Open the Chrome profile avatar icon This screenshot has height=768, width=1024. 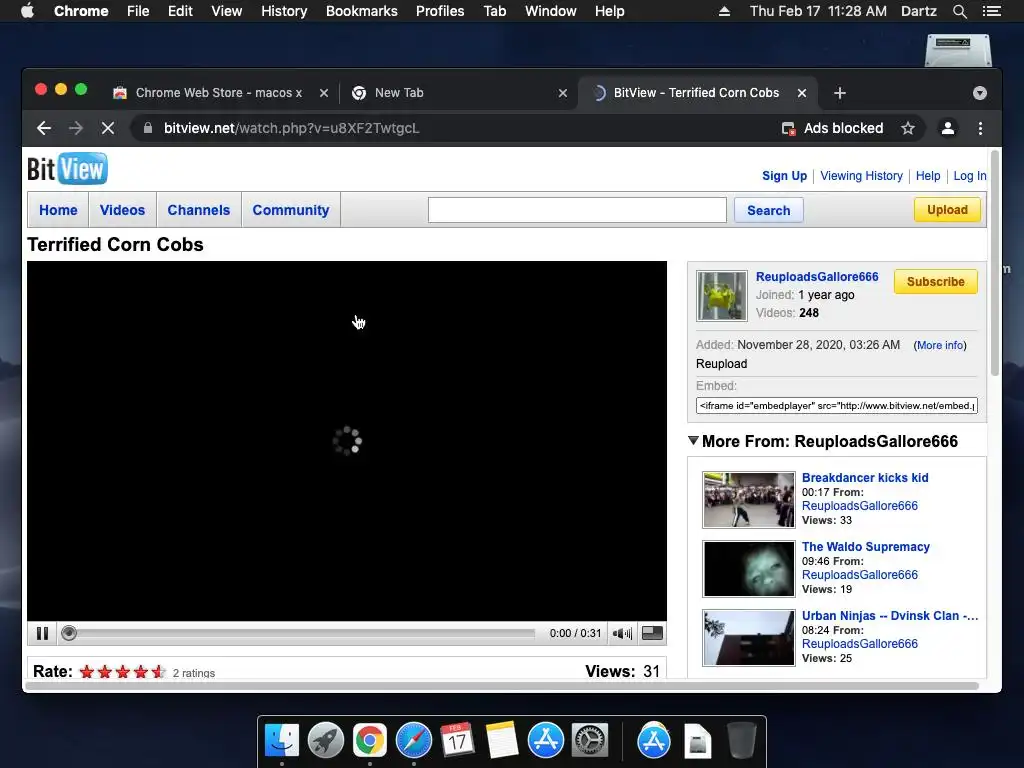948,128
